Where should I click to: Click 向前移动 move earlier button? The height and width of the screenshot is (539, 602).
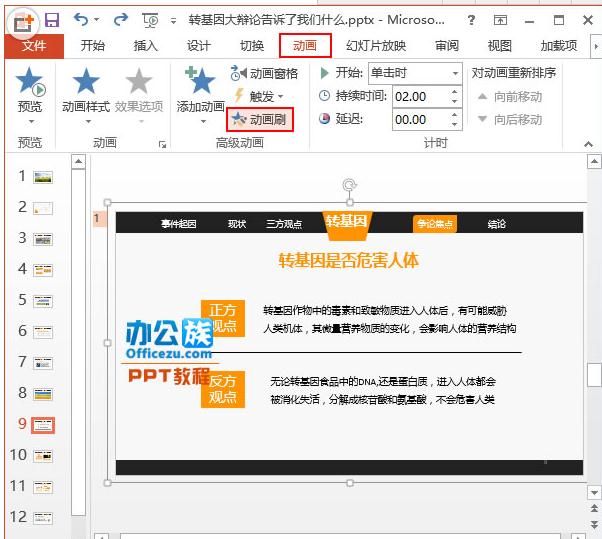click(x=510, y=97)
